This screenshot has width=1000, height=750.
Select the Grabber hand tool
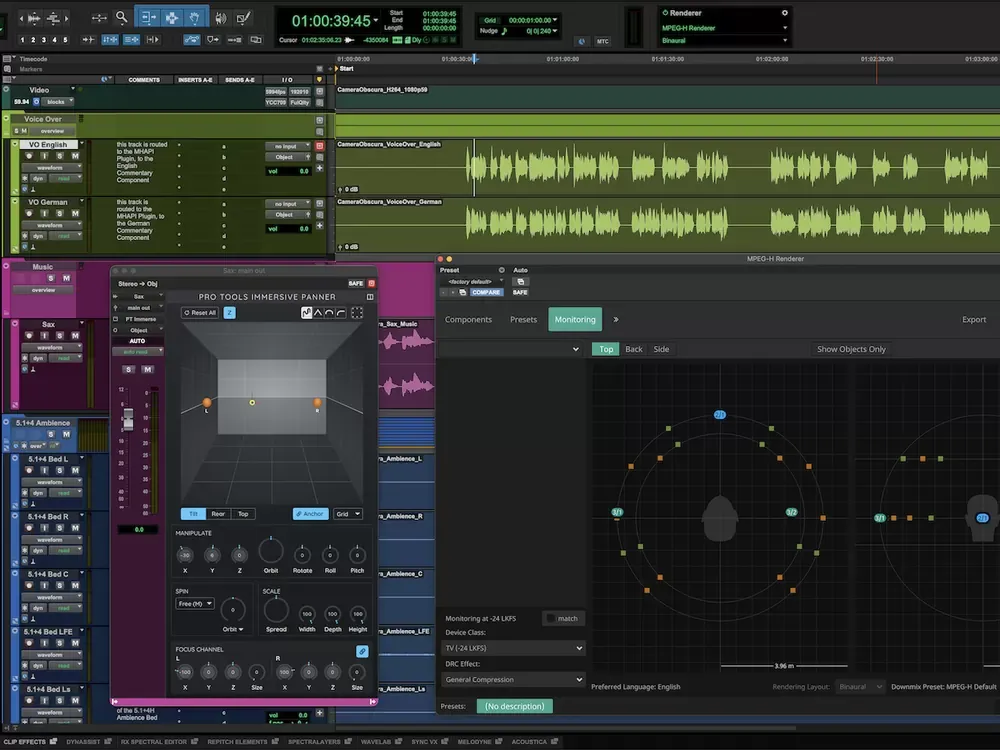195,18
